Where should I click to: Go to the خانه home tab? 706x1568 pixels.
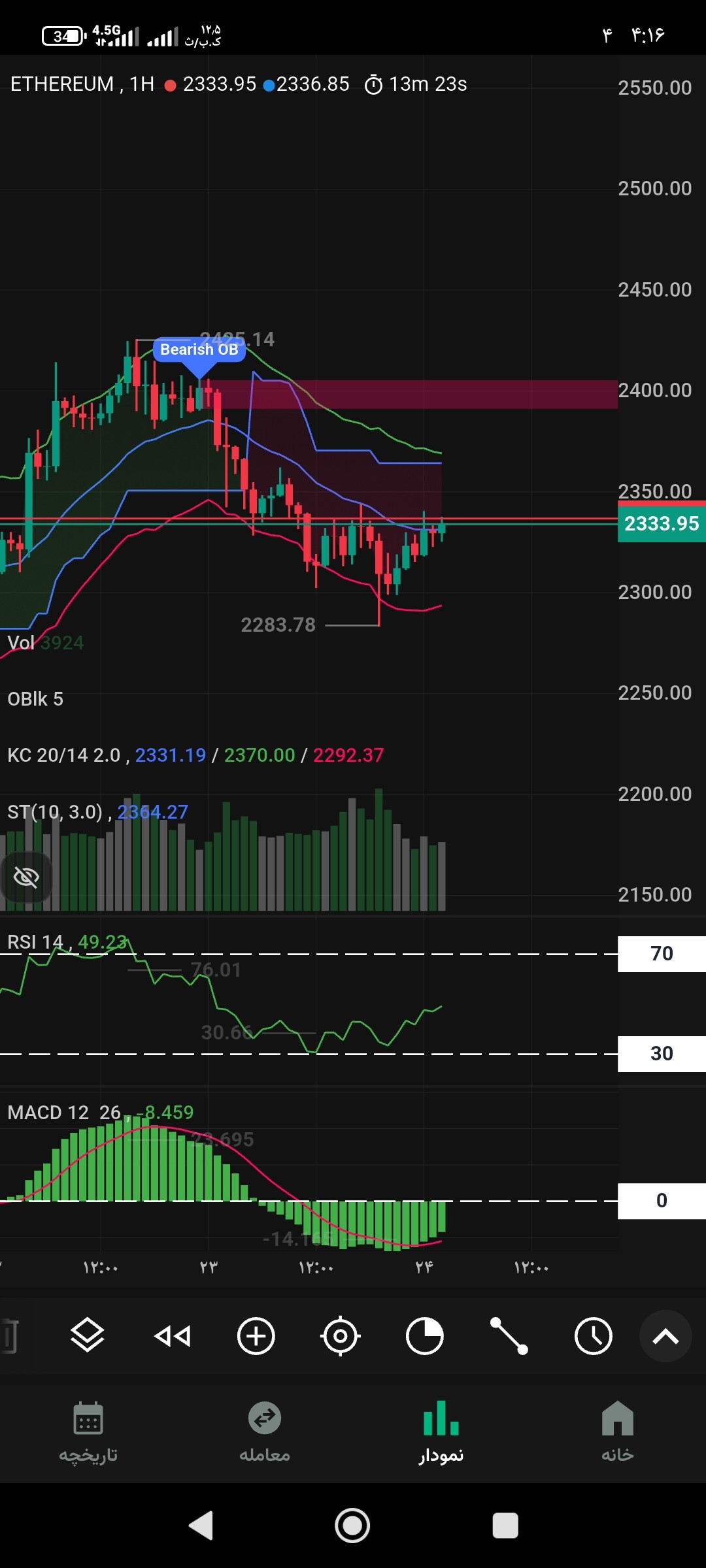coord(618,1431)
